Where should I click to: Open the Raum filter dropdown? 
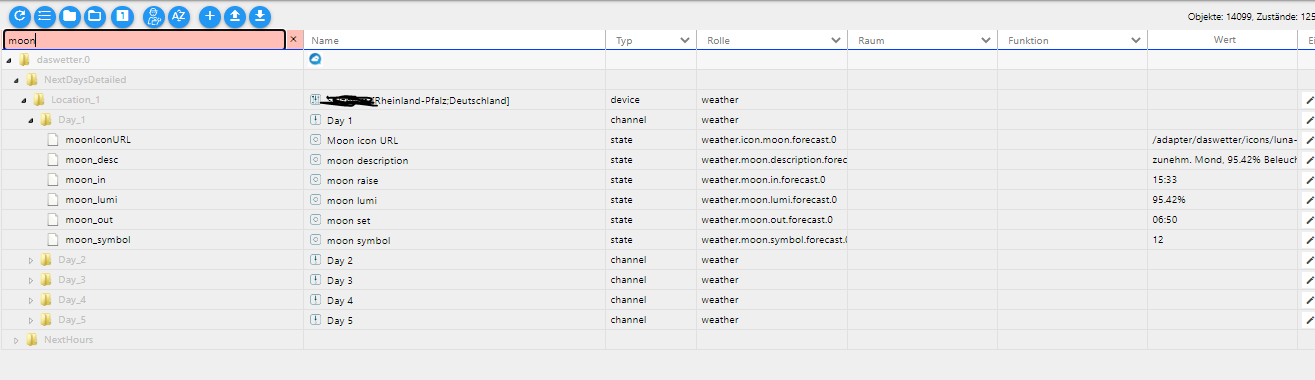[x=985, y=40]
